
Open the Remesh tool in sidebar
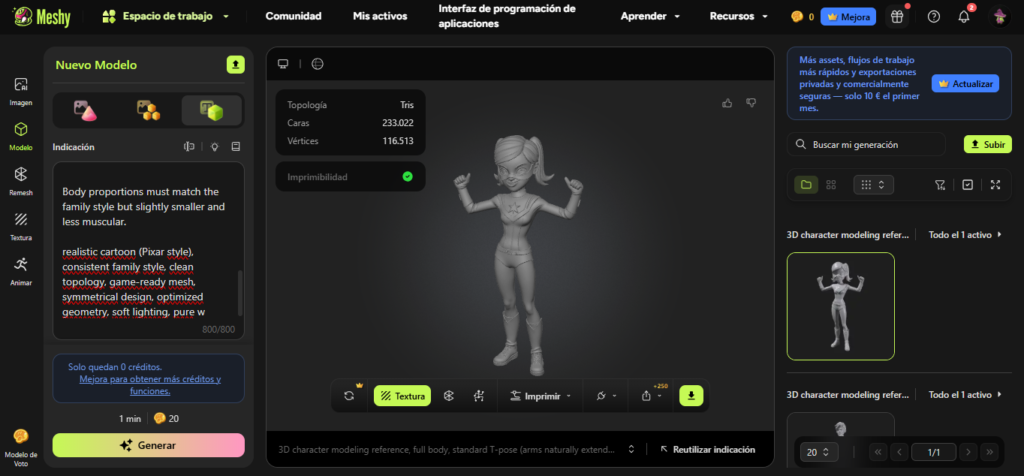point(21,182)
